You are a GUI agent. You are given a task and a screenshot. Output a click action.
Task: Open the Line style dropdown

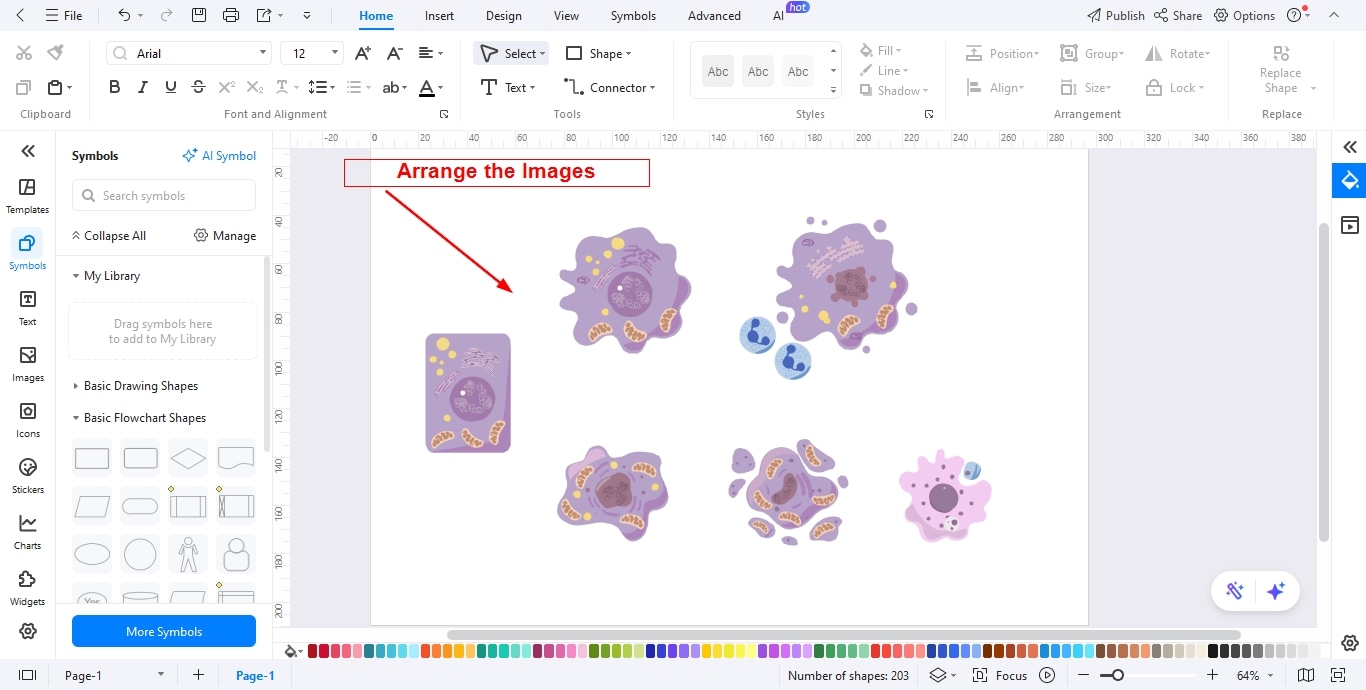(x=884, y=71)
